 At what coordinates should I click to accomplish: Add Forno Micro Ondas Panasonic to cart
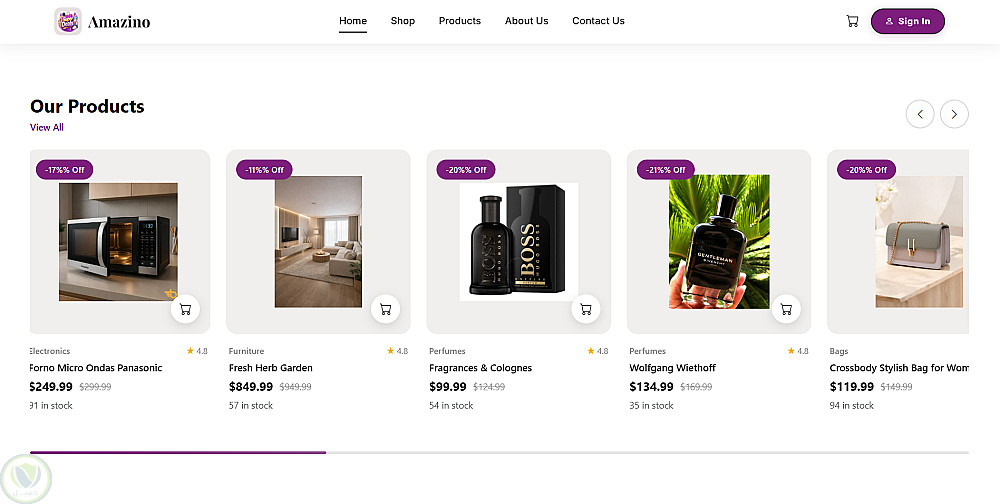[185, 309]
